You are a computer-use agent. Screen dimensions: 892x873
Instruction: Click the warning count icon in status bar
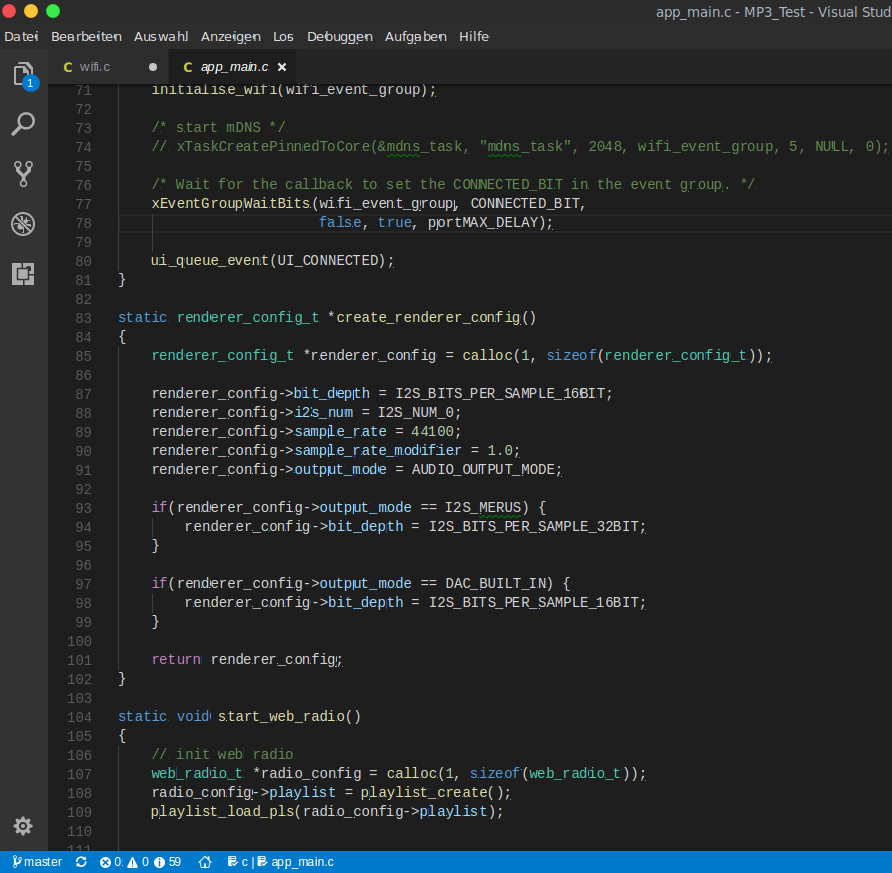pos(132,861)
